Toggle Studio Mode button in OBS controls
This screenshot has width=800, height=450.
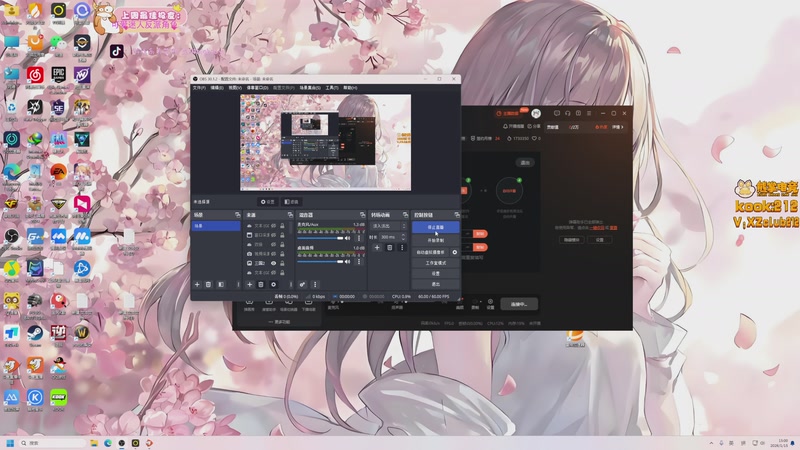(x=435, y=263)
